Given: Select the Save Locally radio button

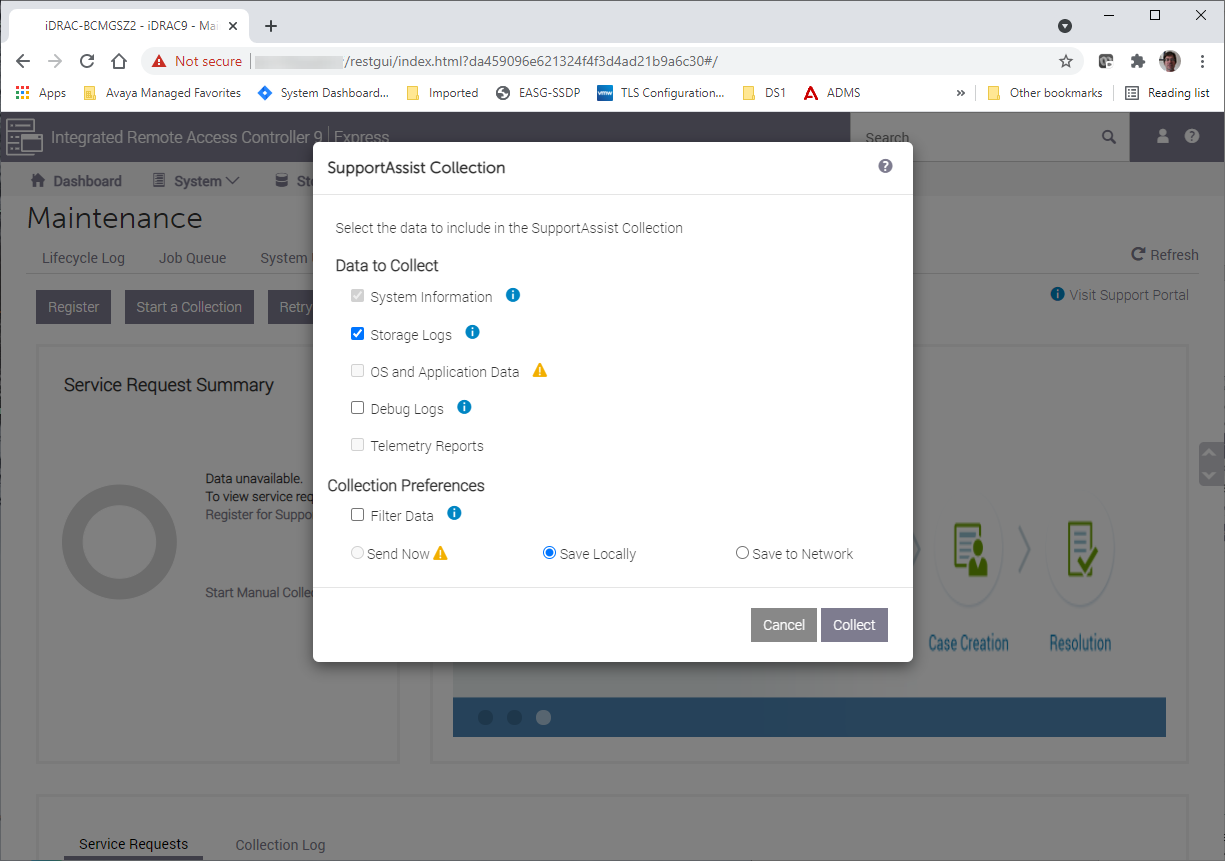Looking at the screenshot, I should pos(549,553).
